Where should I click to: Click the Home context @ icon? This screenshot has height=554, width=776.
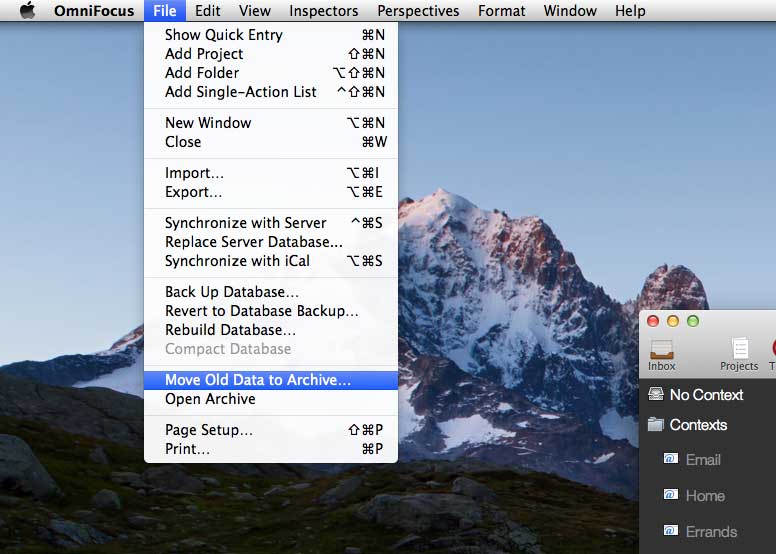coord(671,495)
